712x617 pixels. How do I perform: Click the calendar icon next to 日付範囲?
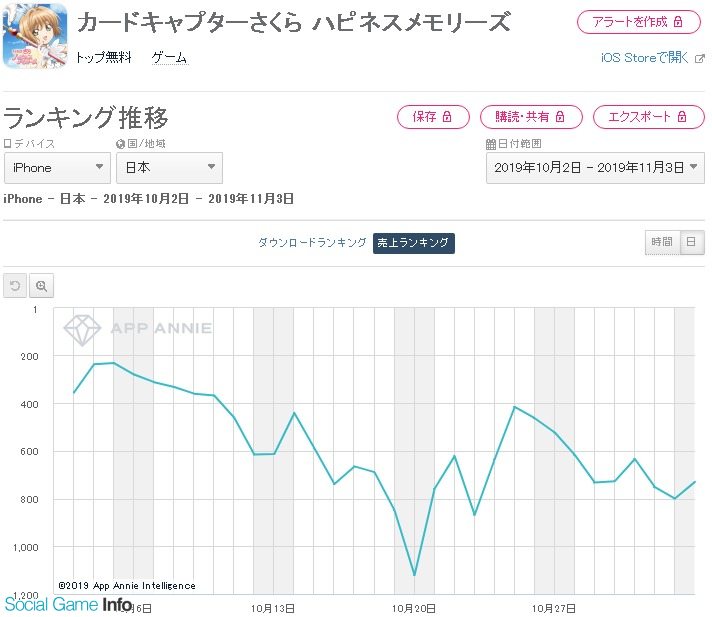point(490,144)
